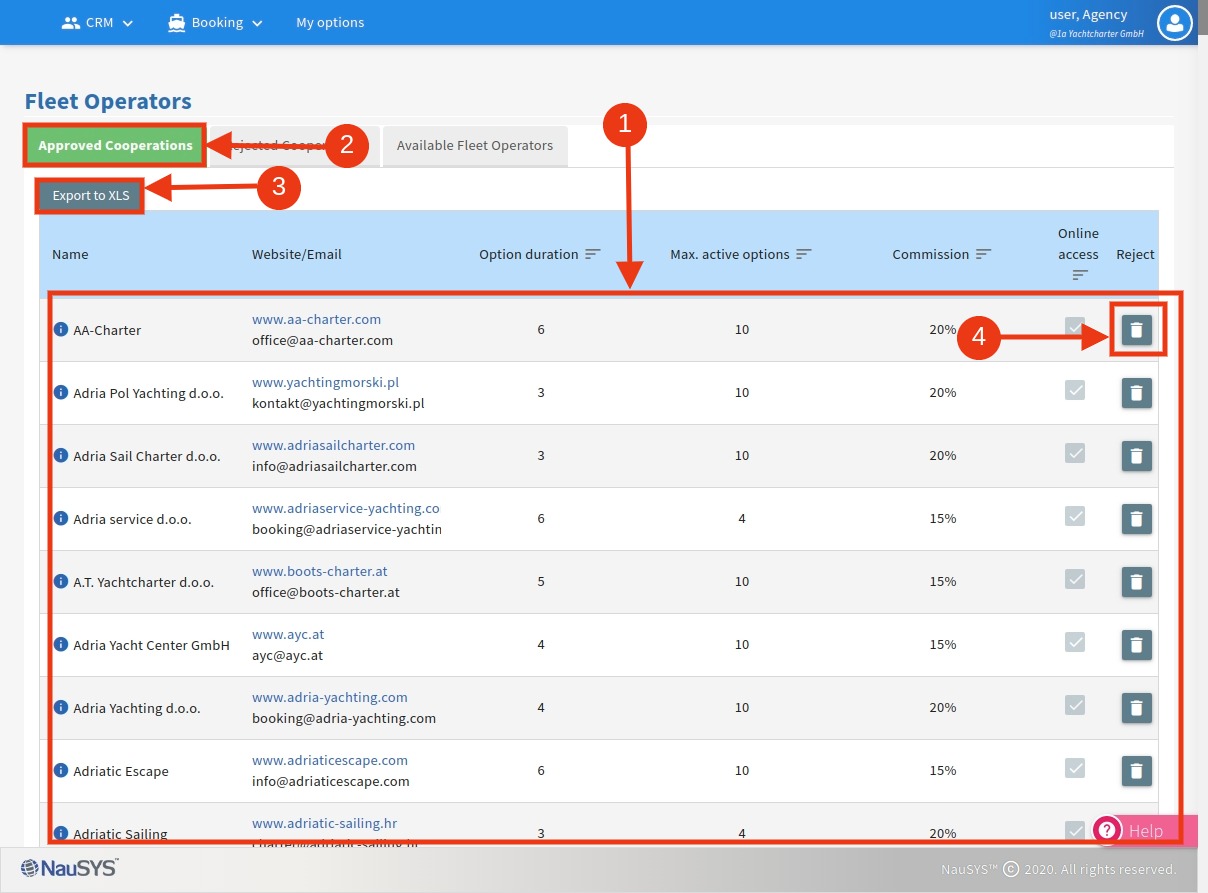Toggle Online access for Adria Yacht Center GmbH

pyautogui.click(x=1075, y=642)
